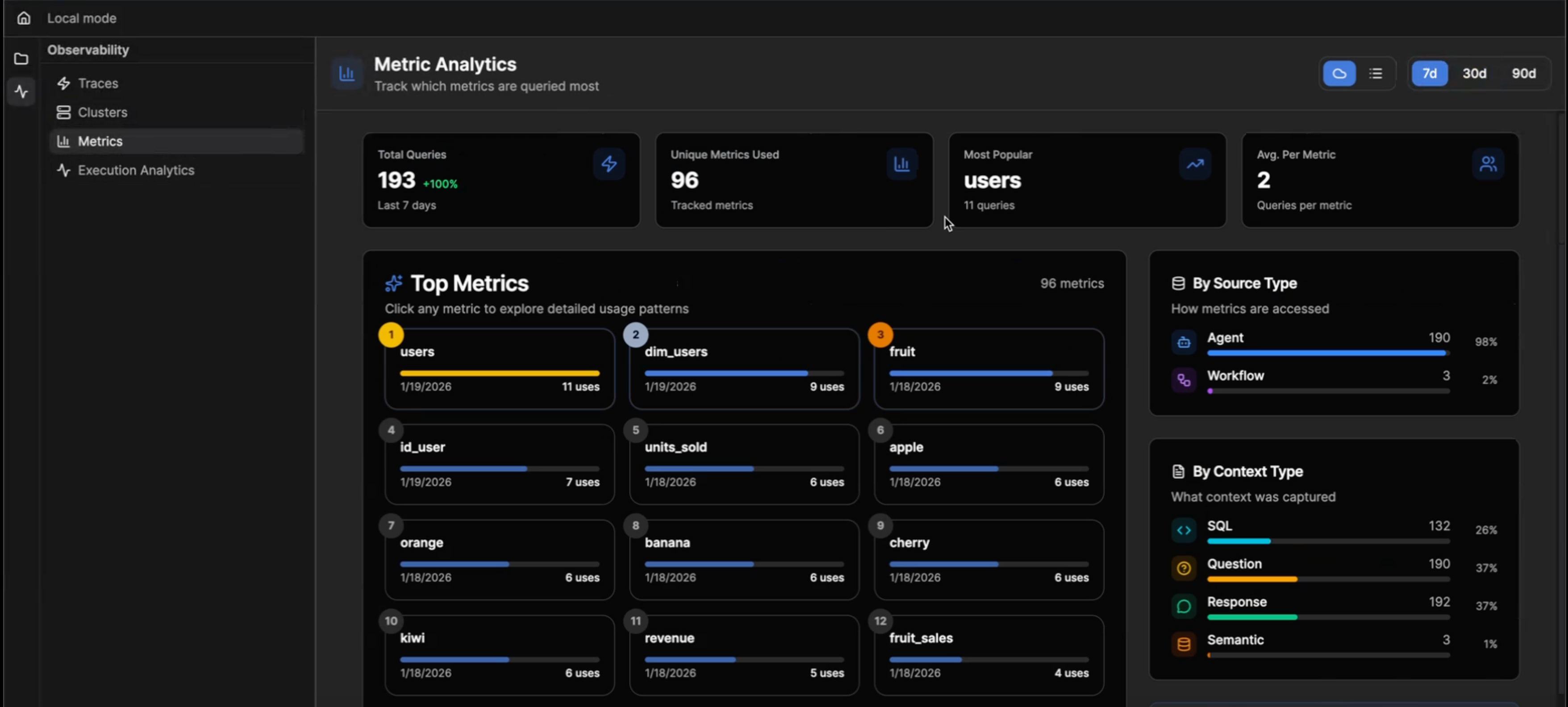Open Traces in Observability sidebar
This screenshot has height=707, width=1568.
[x=97, y=83]
